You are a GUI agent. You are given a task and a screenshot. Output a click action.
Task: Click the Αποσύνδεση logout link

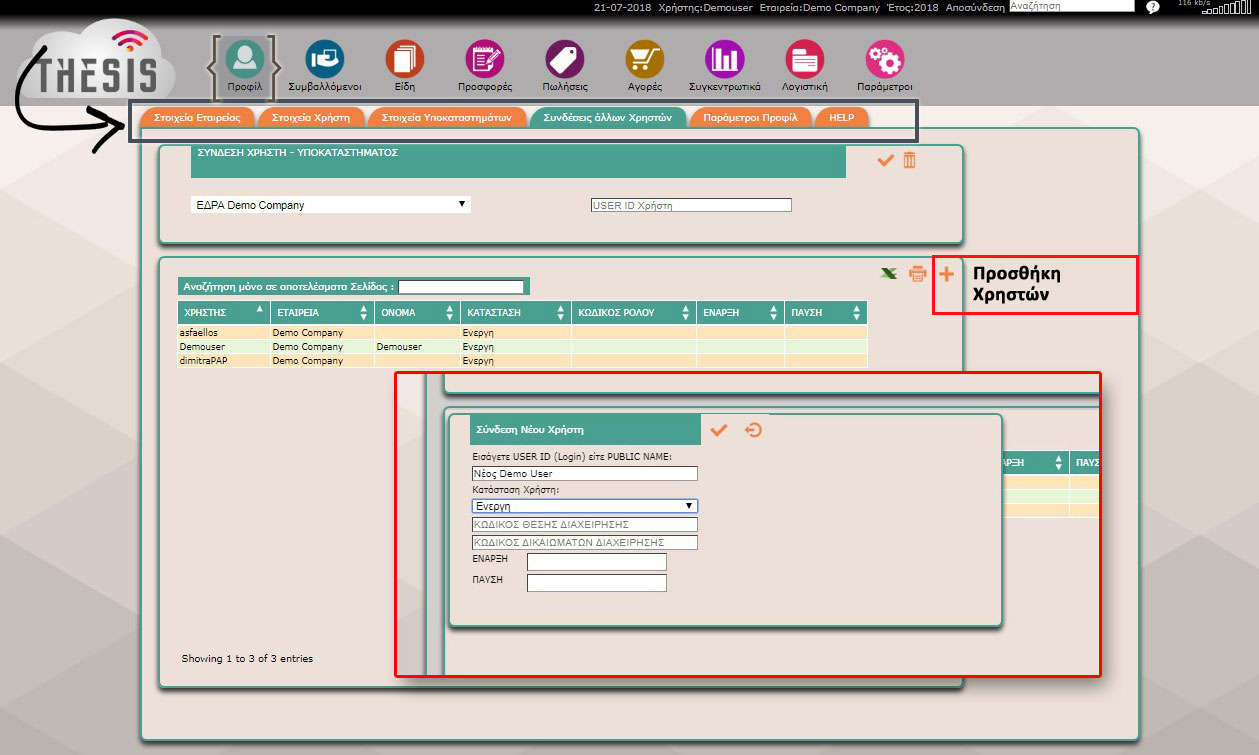coord(974,7)
